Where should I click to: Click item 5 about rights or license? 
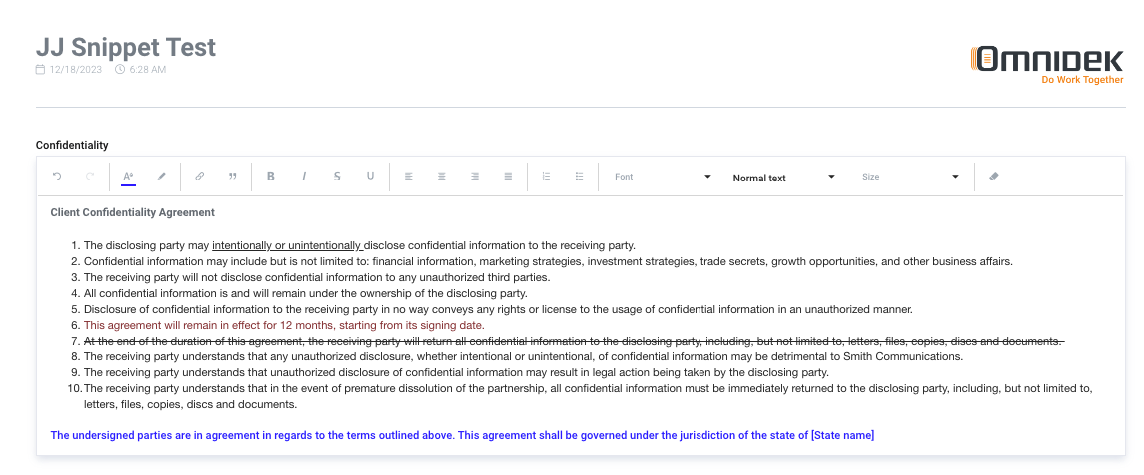pos(498,309)
